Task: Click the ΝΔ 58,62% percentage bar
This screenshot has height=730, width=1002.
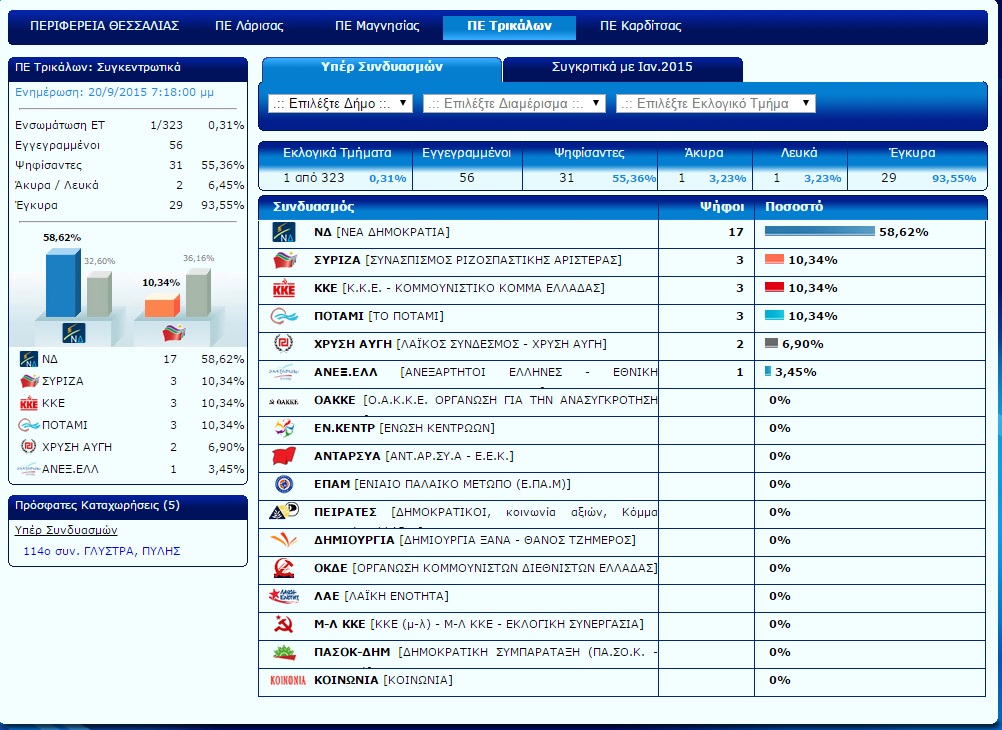Action: coord(820,231)
